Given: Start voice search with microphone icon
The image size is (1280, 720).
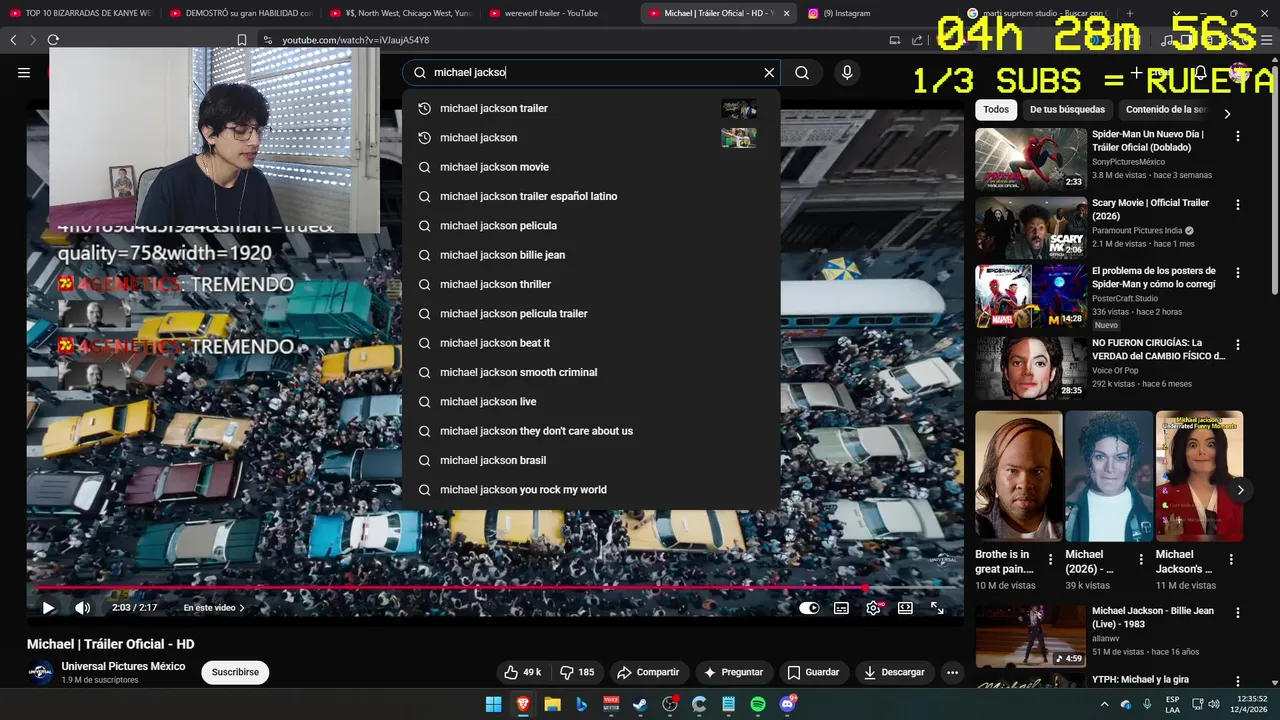Looking at the screenshot, I should tap(847, 72).
